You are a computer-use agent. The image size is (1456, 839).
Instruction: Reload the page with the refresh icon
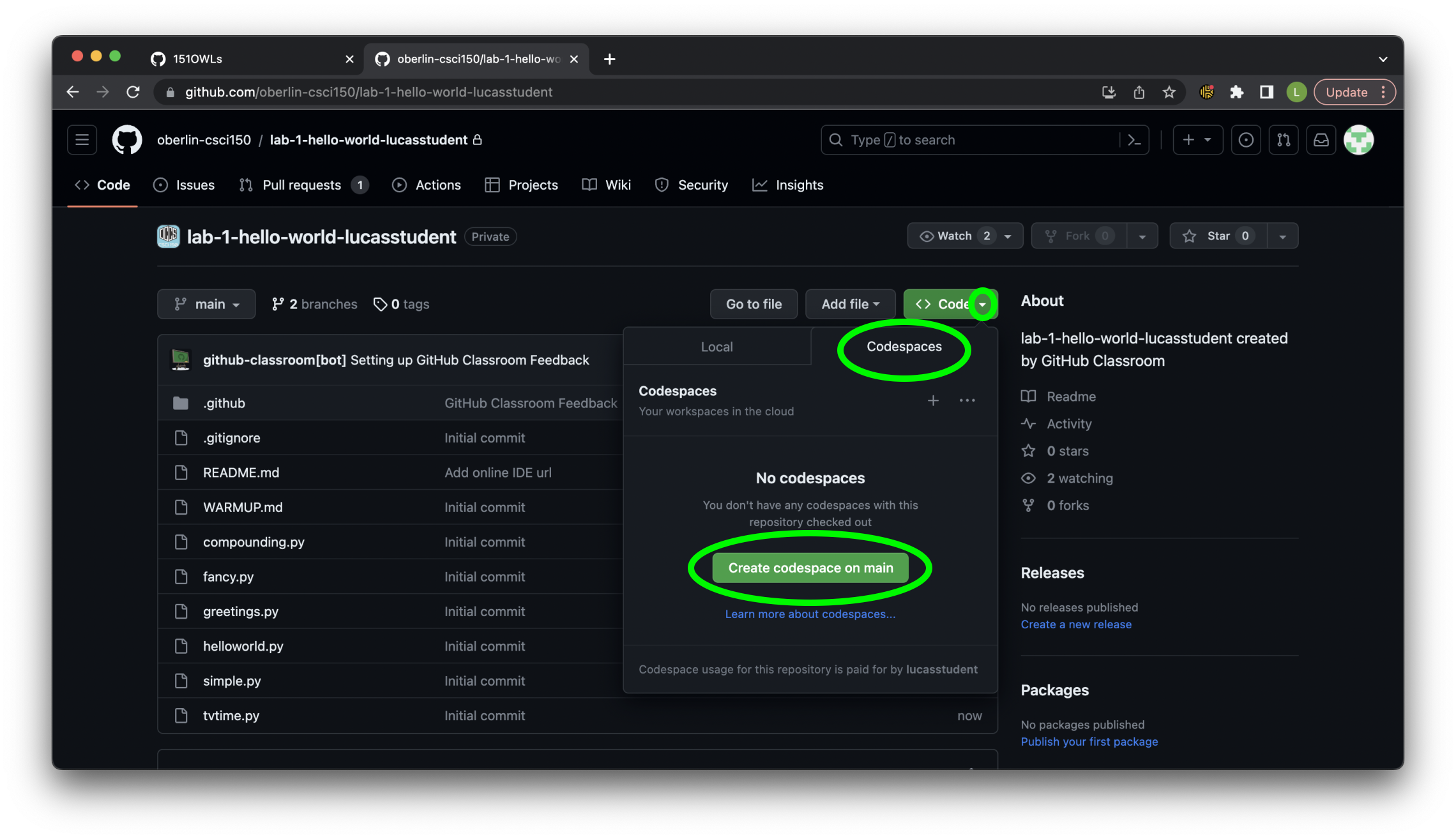(x=133, y=92)
